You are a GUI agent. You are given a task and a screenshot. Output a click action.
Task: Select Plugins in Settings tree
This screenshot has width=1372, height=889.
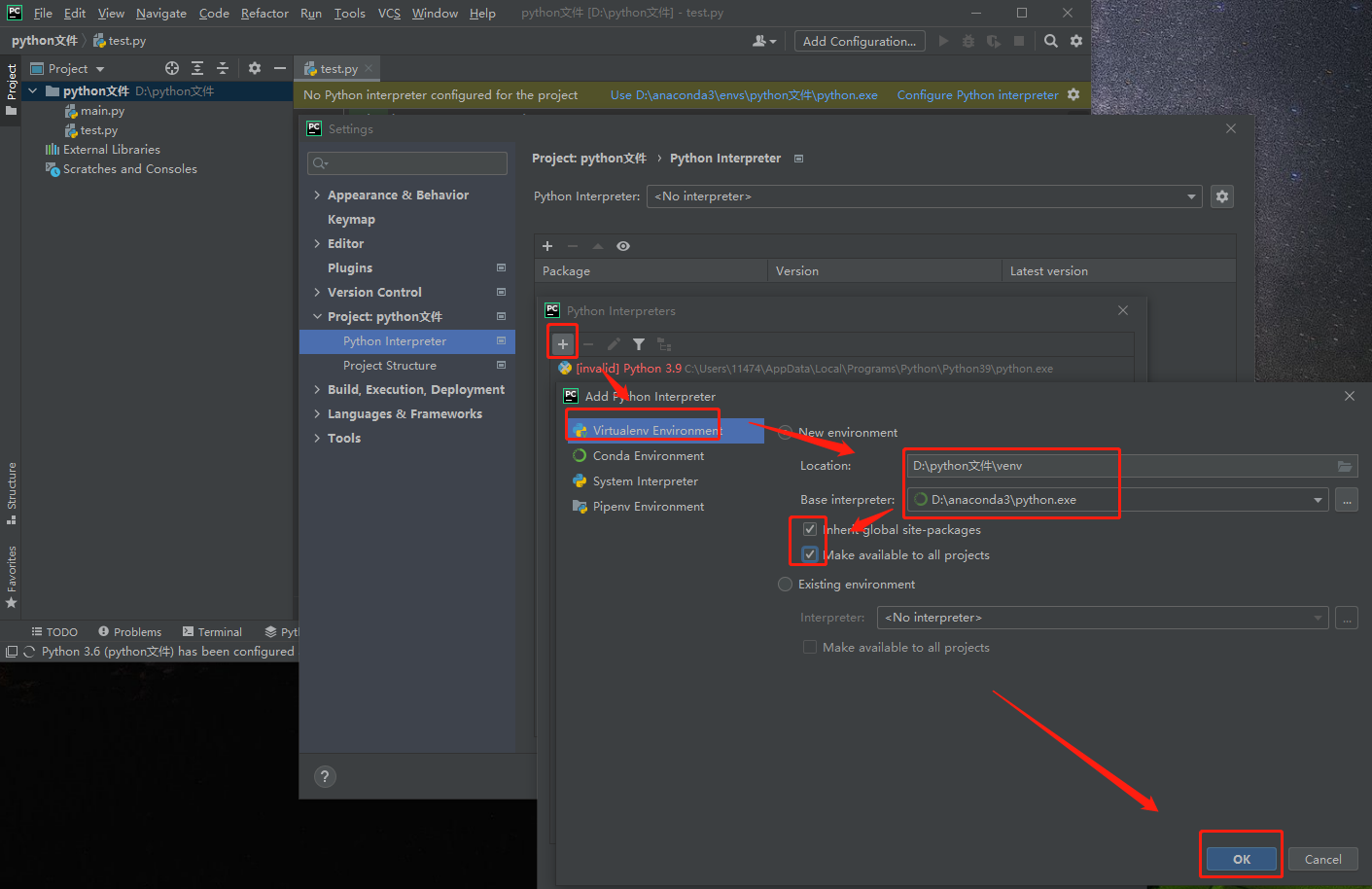pos(350,268)
